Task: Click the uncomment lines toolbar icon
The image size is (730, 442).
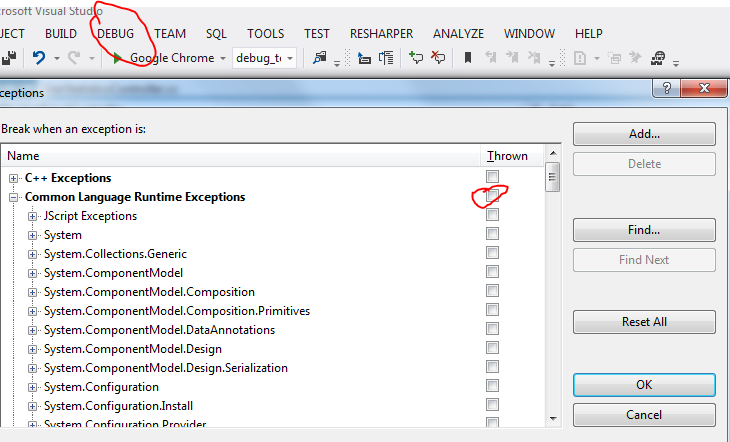Action: [x=438, y=58]
